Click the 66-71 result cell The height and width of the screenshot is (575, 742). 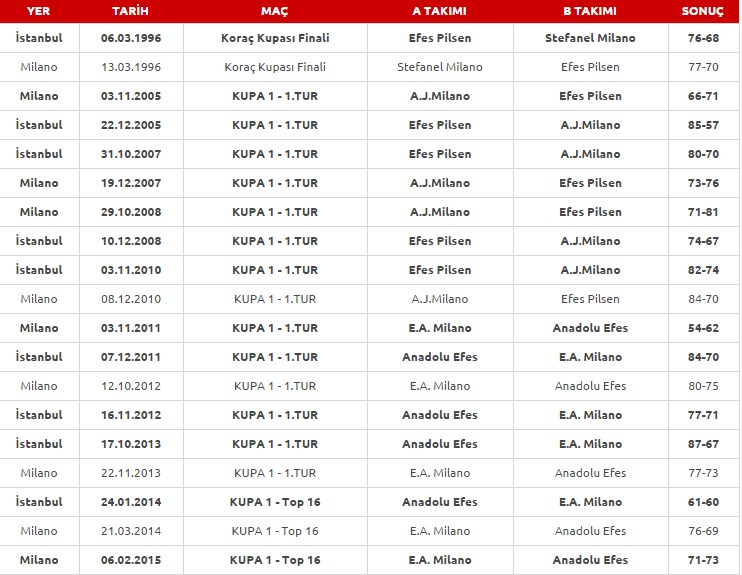[x=703, y=96]
